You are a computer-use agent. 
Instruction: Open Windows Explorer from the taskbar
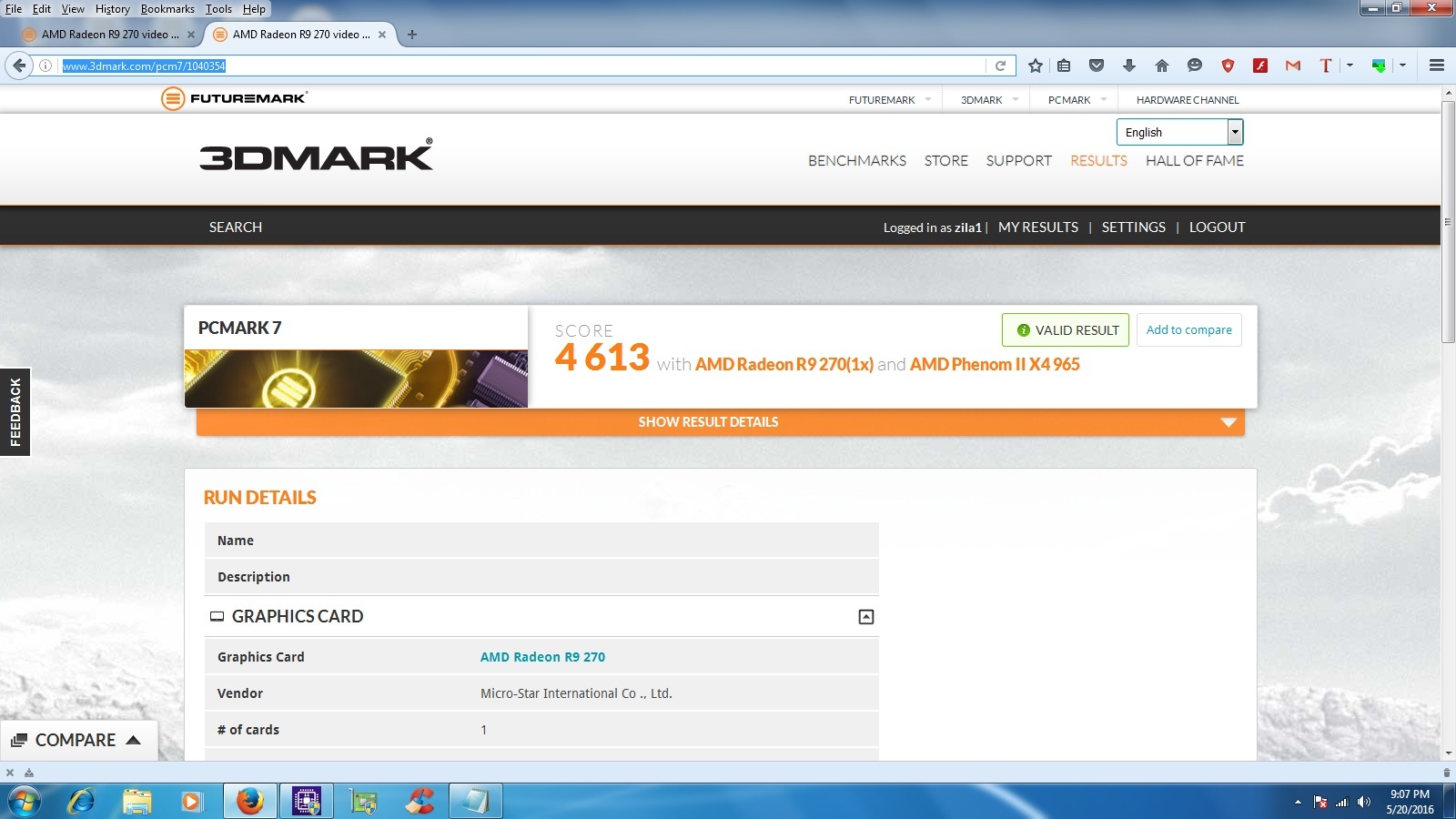pyautogui.click(x=137, y=802)
